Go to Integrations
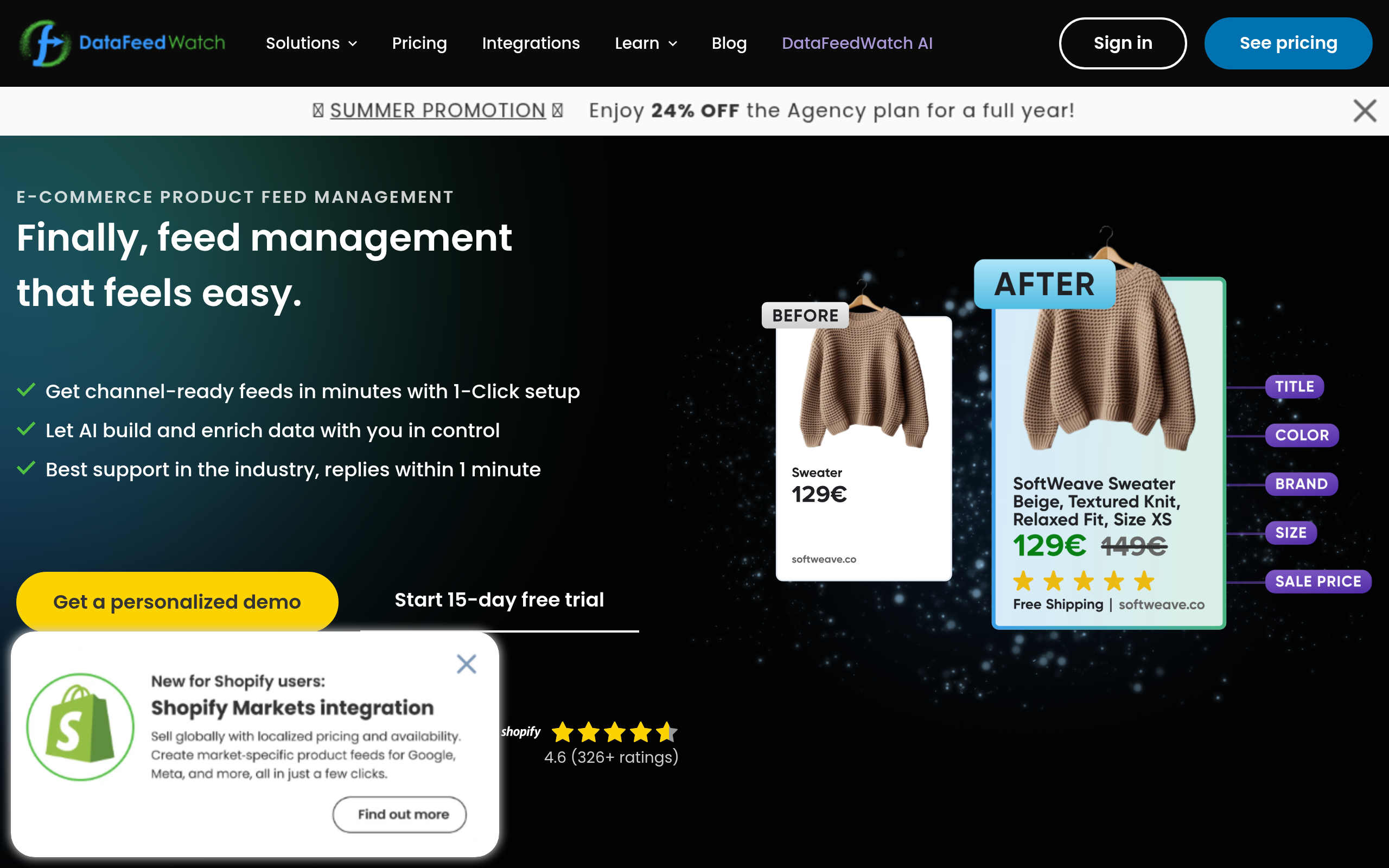 [531, 43]
